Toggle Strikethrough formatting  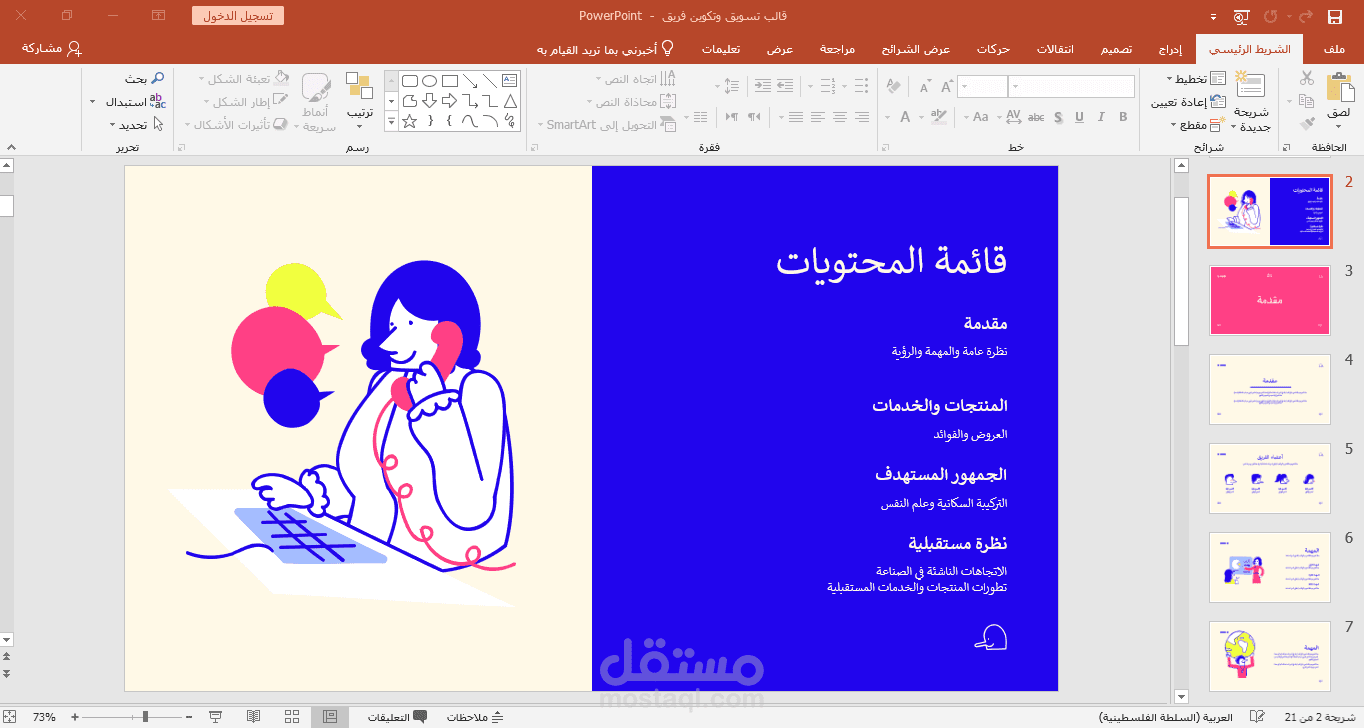(1036, 117)
